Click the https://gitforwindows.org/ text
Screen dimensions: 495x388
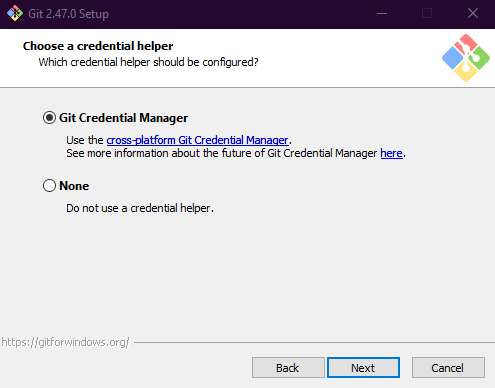click(65, 342)
